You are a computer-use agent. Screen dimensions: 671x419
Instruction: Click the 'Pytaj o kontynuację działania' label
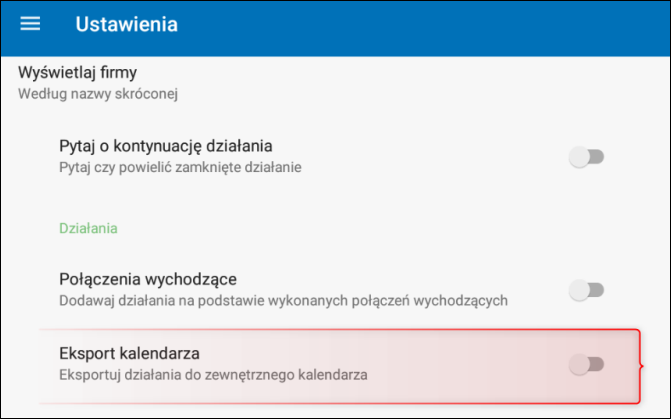(166, 146)
